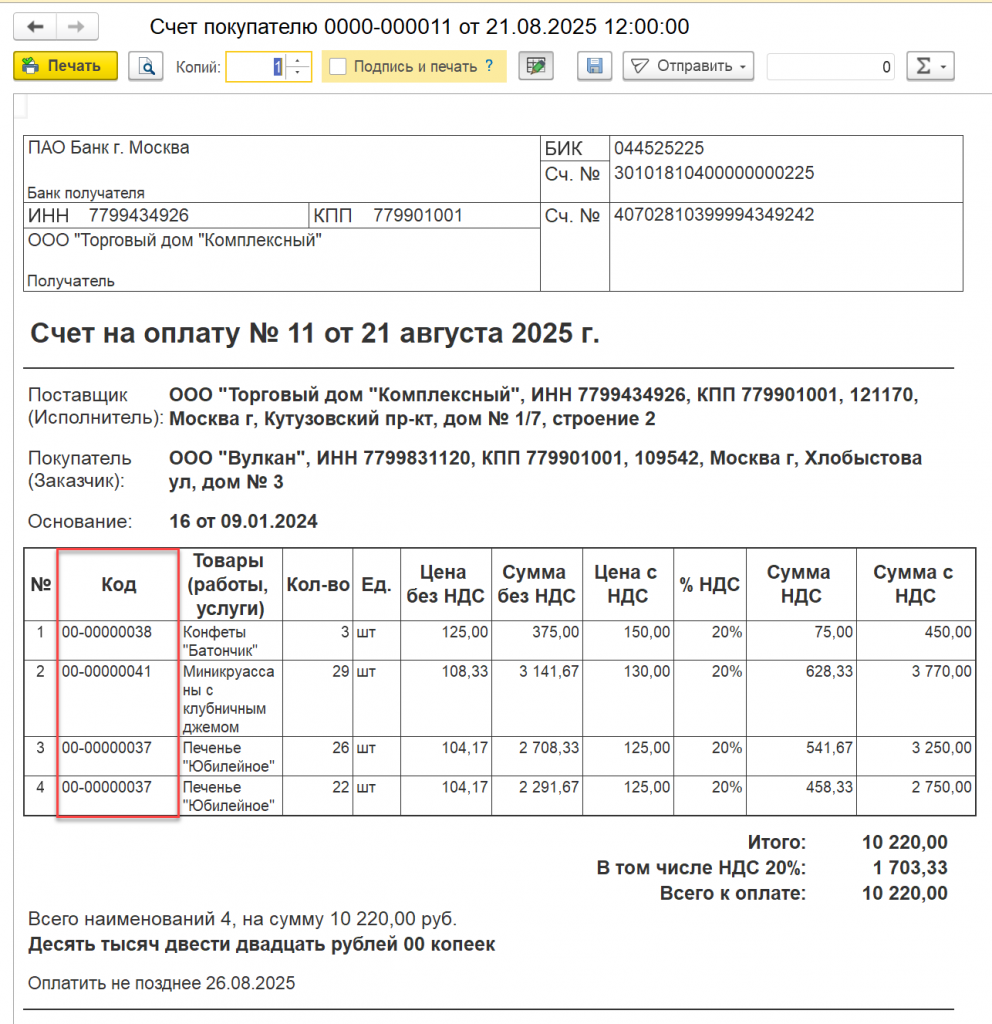Open the blue question mark help hint
The image size is (992, 1024).
point(489,66)
